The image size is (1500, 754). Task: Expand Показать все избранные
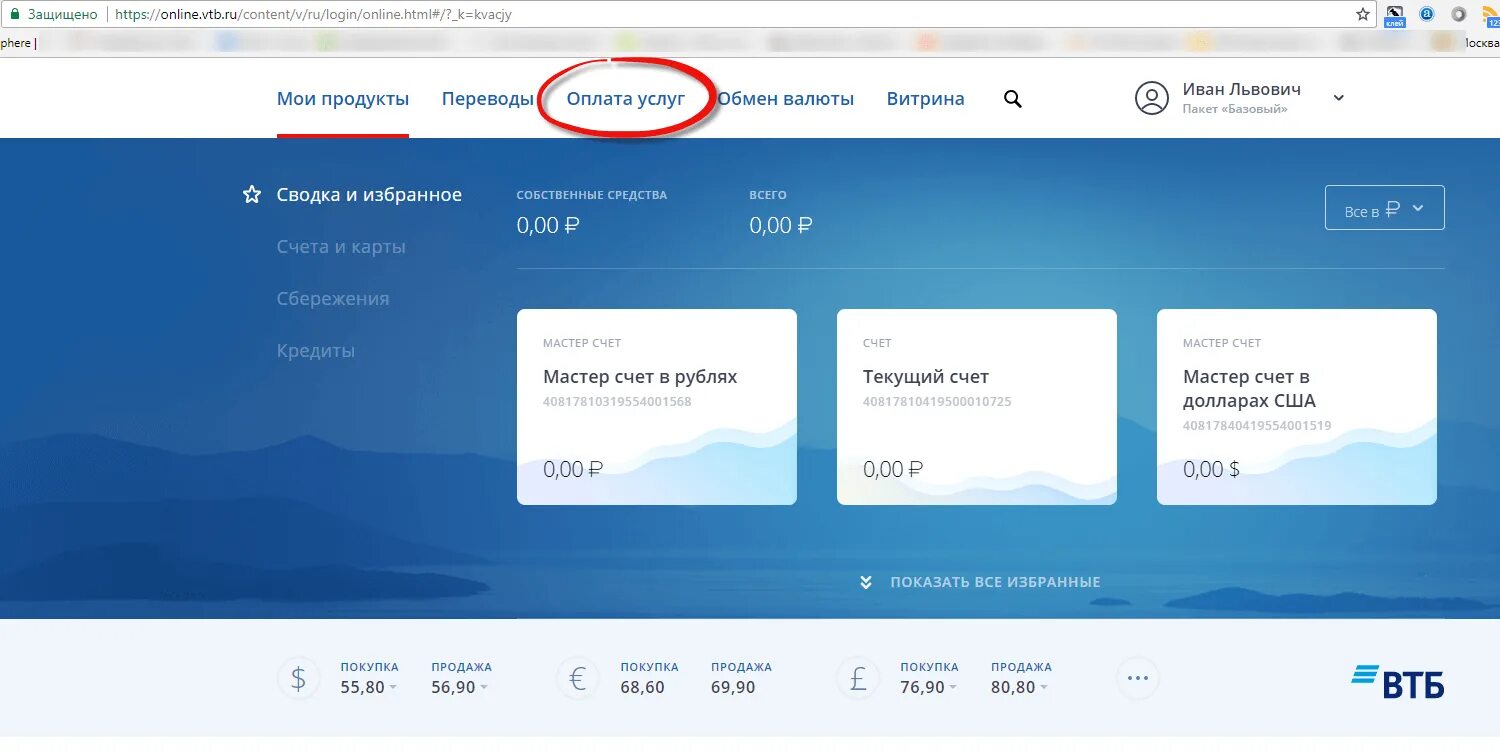[x=995, y=582]
